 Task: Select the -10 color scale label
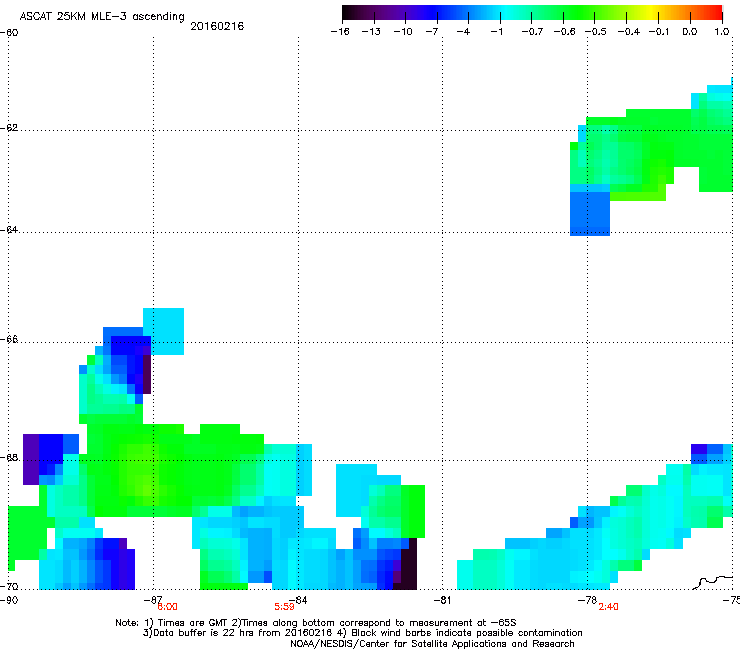(403, 32)
